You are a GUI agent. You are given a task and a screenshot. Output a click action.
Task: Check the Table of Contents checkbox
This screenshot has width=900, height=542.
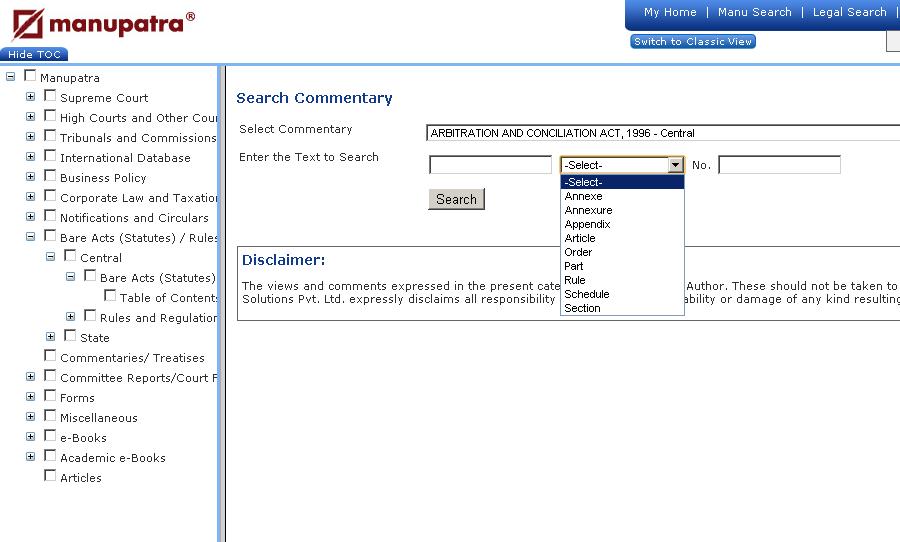tap(110, 296)
